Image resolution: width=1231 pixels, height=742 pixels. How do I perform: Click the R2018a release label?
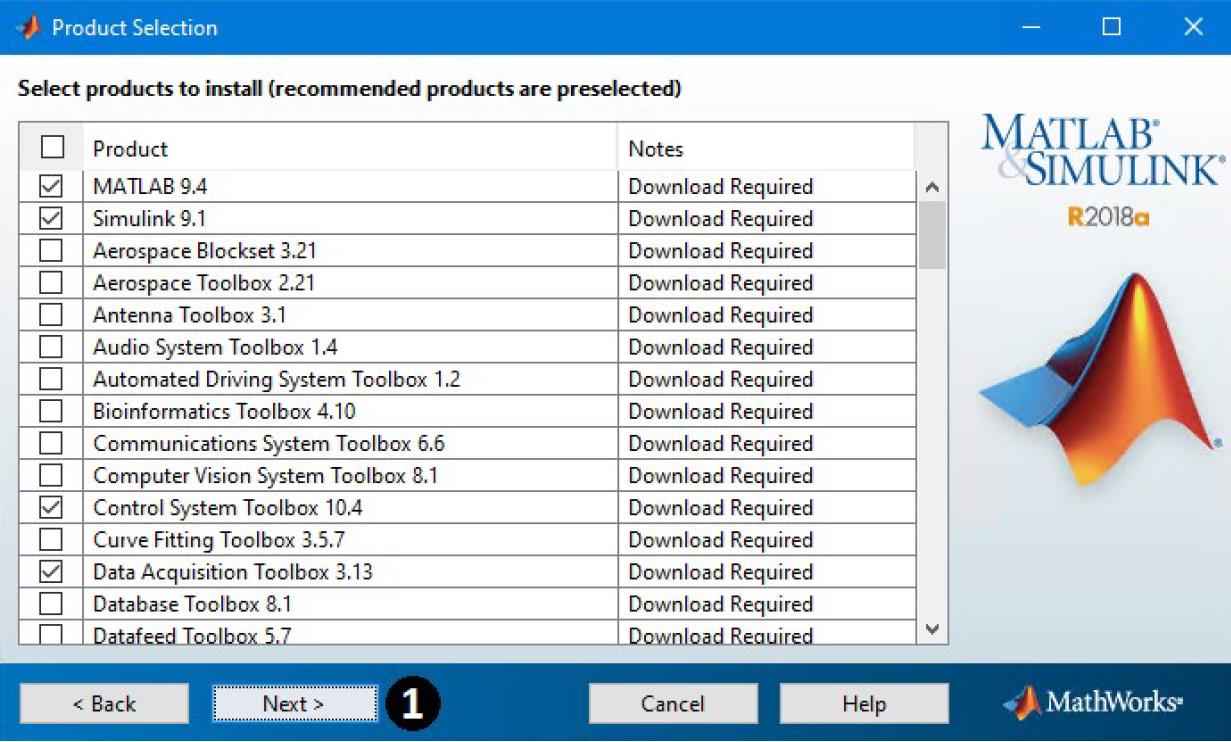pyautogui.click(x=1109, y=217)
